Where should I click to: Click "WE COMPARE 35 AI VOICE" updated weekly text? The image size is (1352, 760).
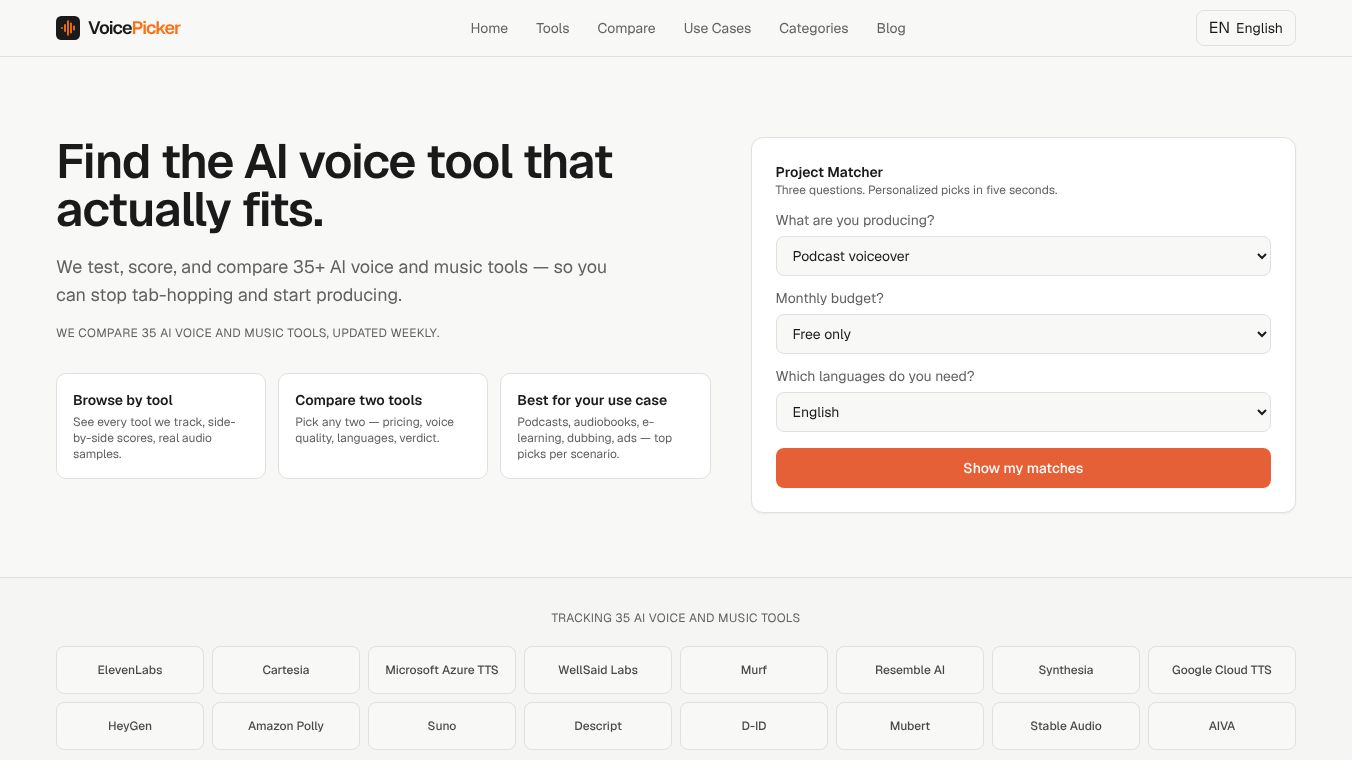coord(248,333)
